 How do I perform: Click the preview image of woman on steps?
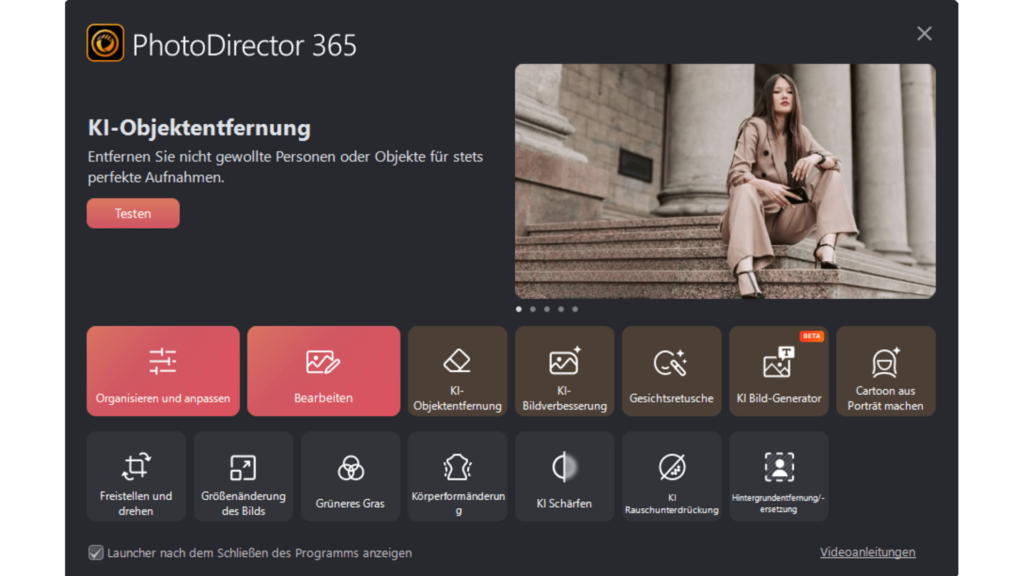pos(725,181)
